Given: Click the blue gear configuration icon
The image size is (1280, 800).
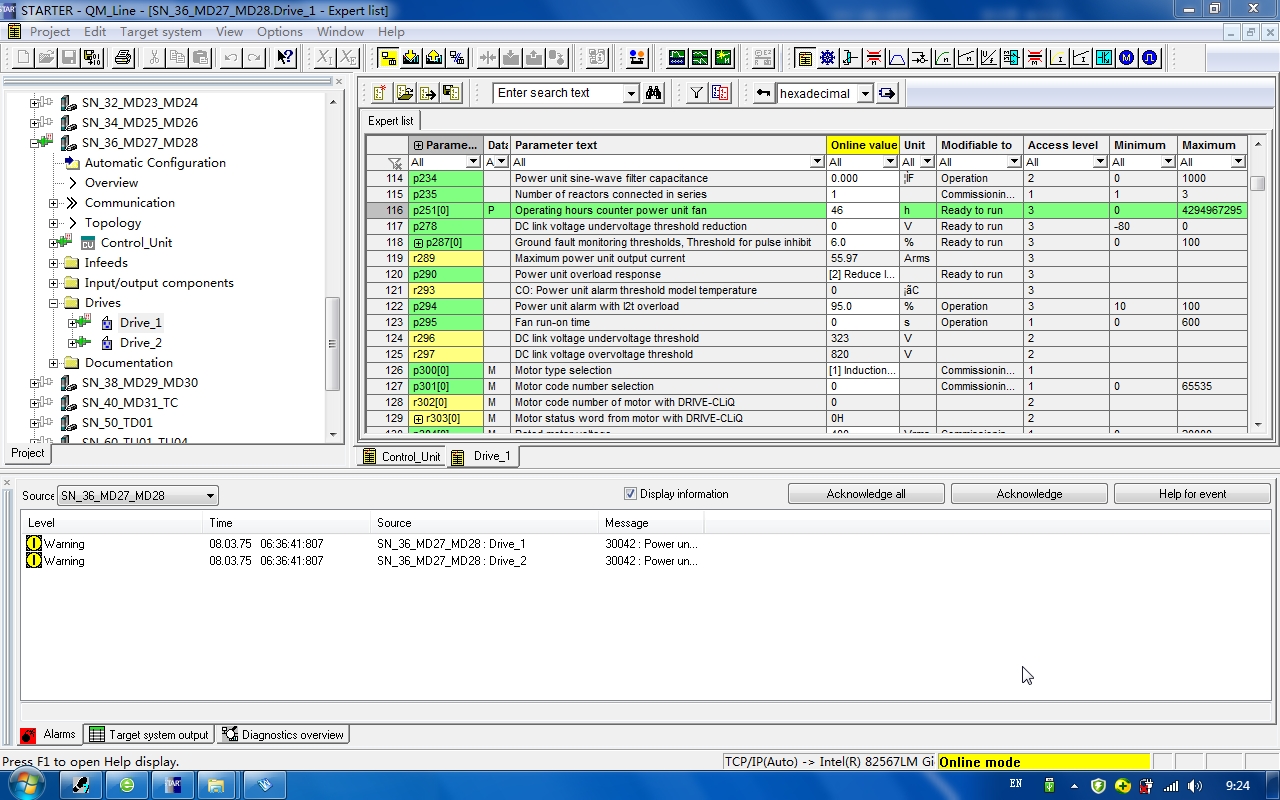Looking at the screenshot, I should point(828,58).
